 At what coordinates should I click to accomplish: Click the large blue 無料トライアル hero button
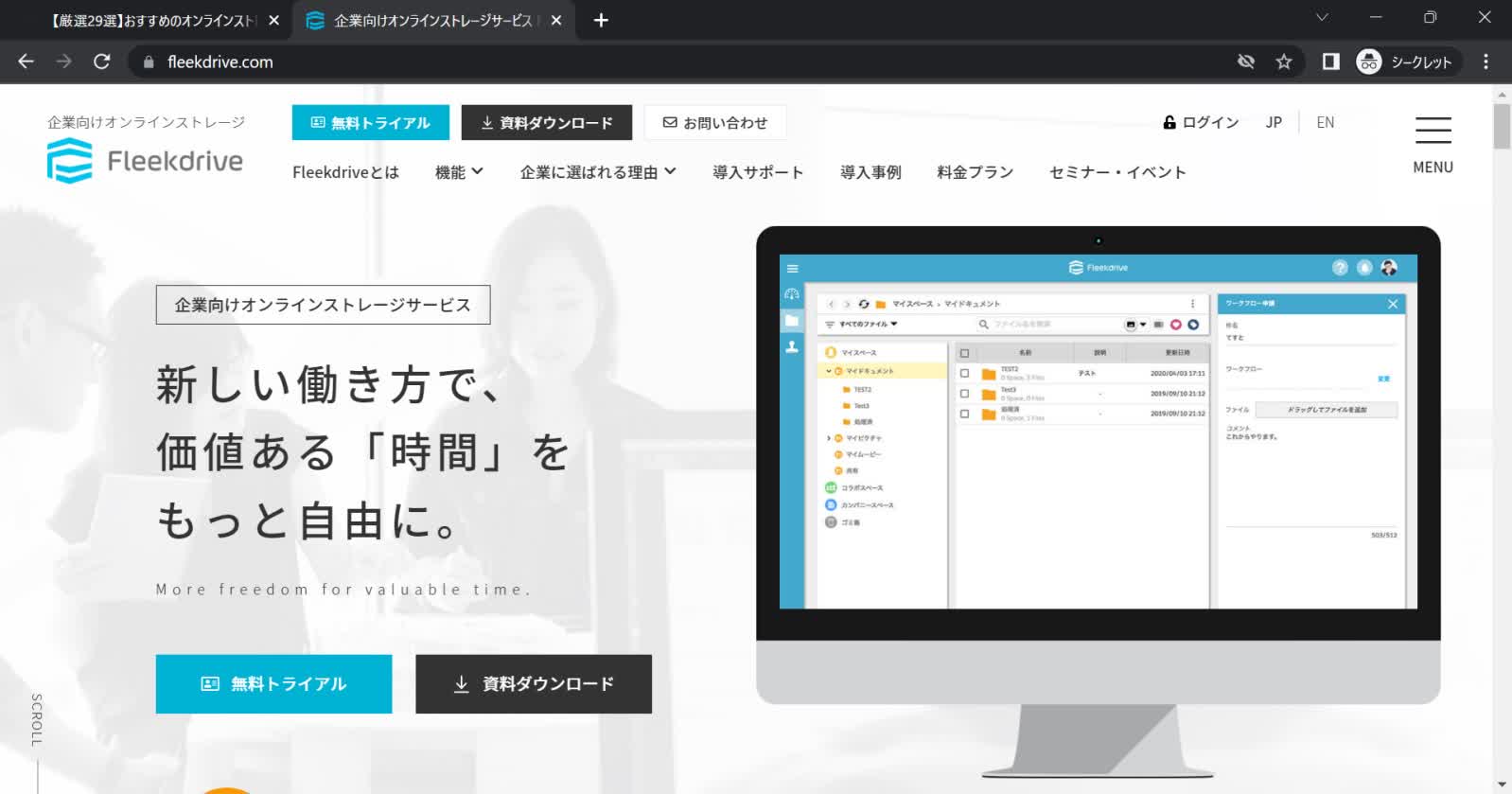[x=273, y=684]
